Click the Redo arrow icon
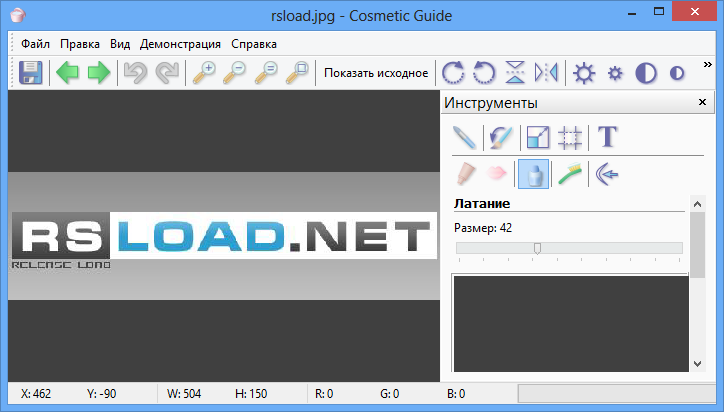Viewport: 724px width, 412px height. pos(167,73)
